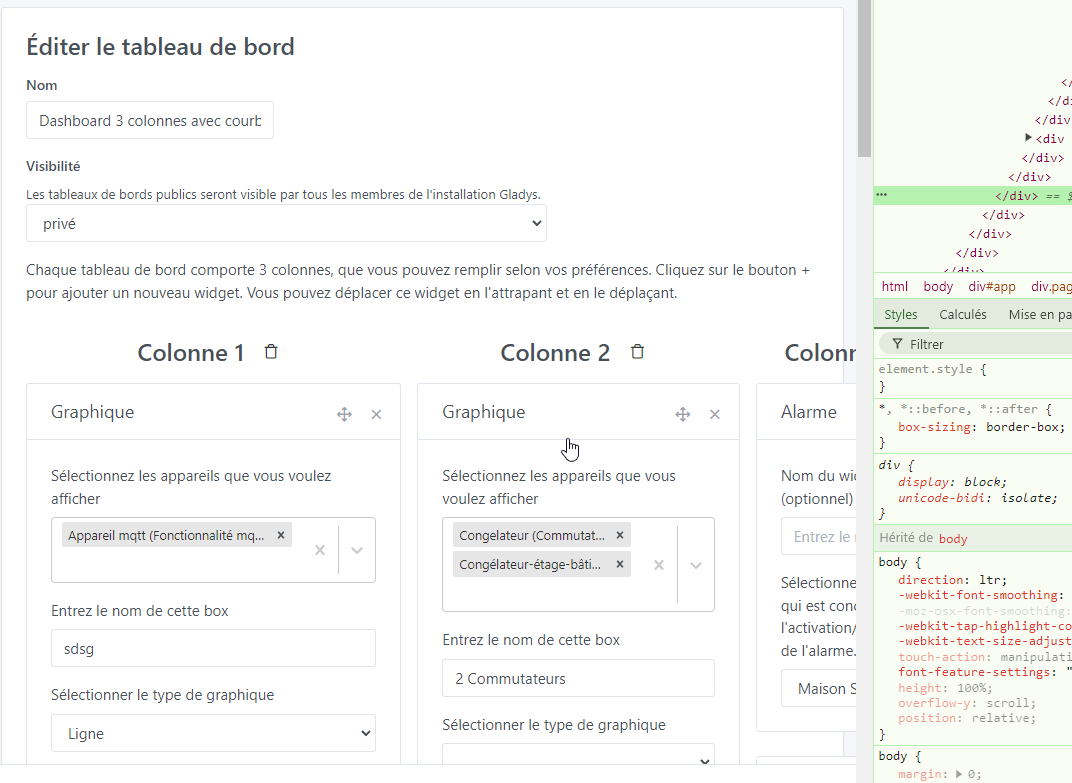Open the Visibilité dropdown set to privé
1072x783 pixels.
pyautogui.click(x=286, y=224)
